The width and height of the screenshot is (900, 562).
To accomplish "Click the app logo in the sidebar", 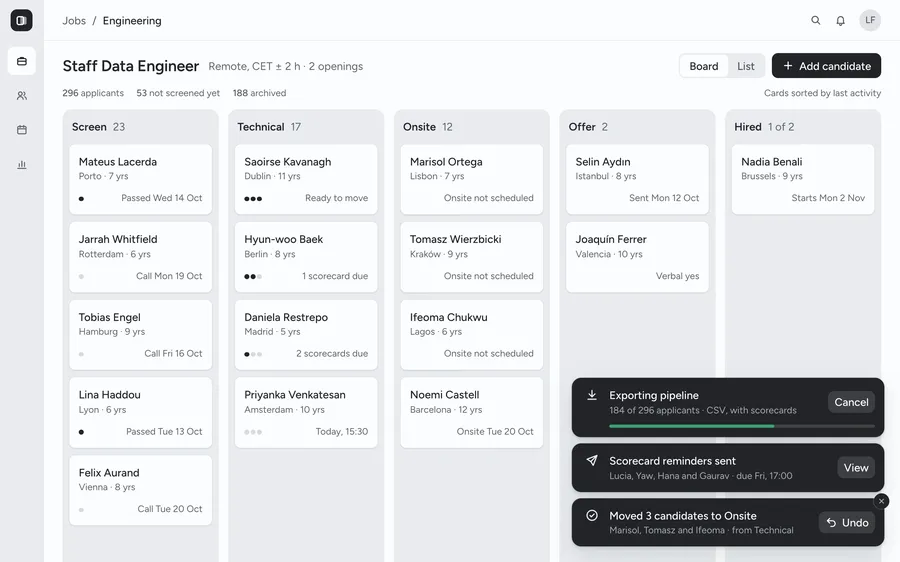I will pyautogui.click(x=21, y=20).
